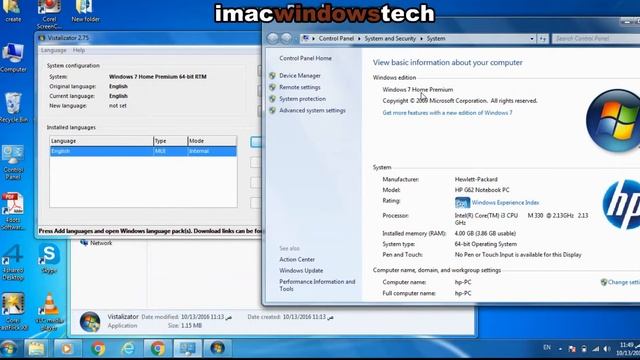
Task: Open Control Panel Home link
Action: click(x=305, y=58)
